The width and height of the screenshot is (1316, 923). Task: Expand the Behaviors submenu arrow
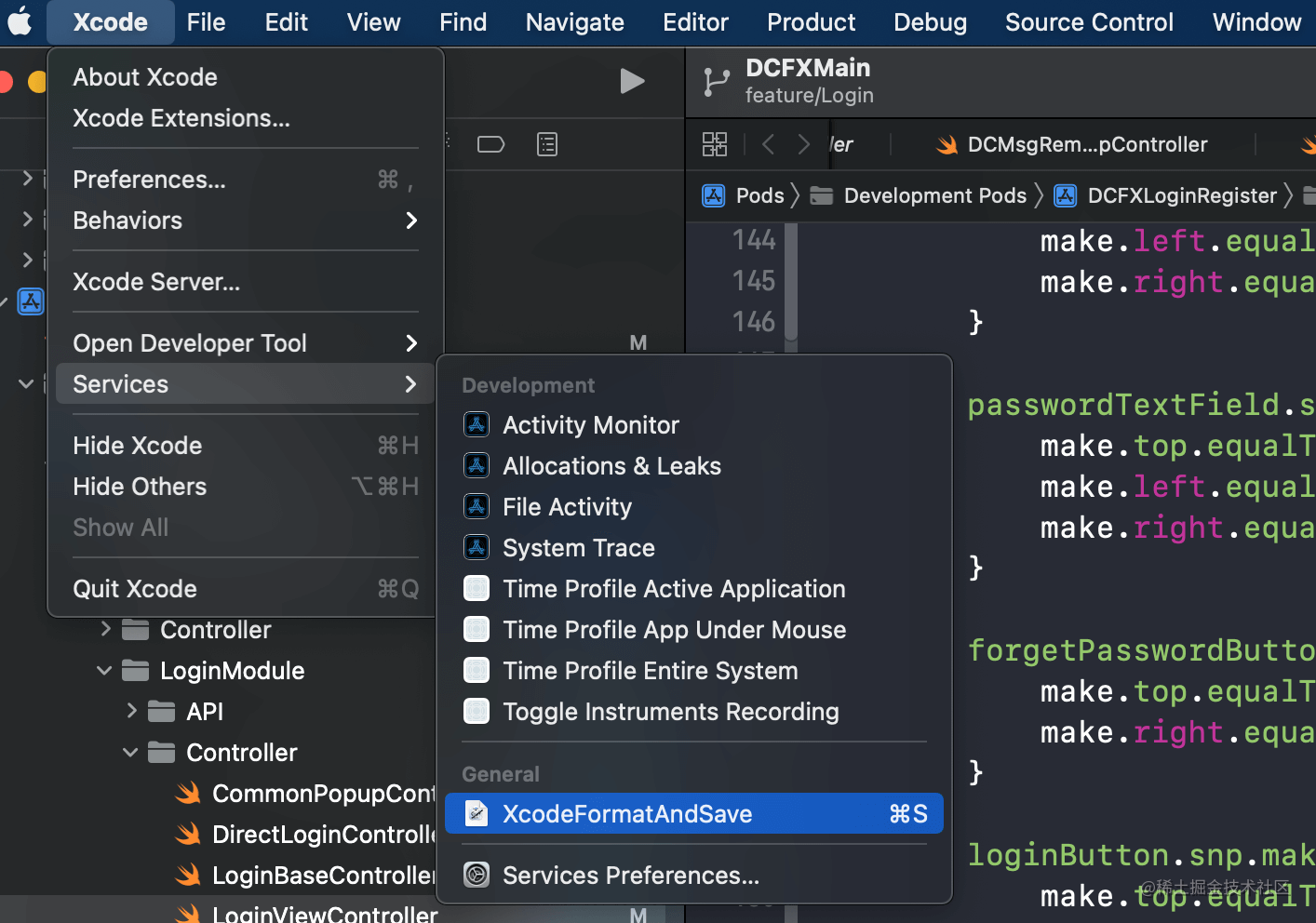(411, 221)
